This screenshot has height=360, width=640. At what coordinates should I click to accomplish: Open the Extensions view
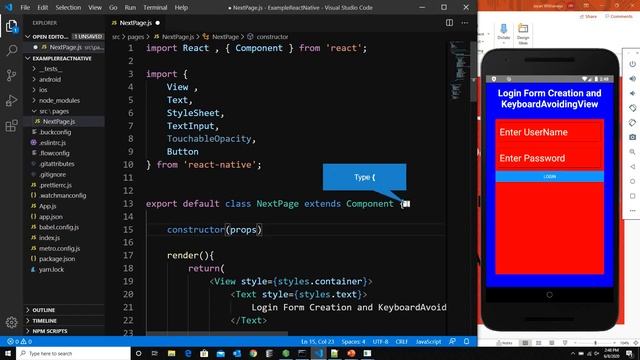[x=11, y=126]
